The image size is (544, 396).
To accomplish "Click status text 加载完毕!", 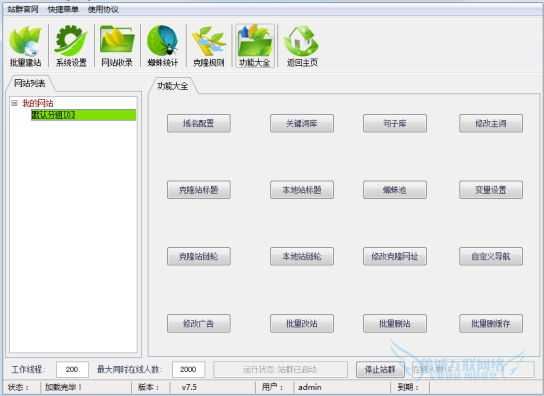I will click(x=63, y=387).
